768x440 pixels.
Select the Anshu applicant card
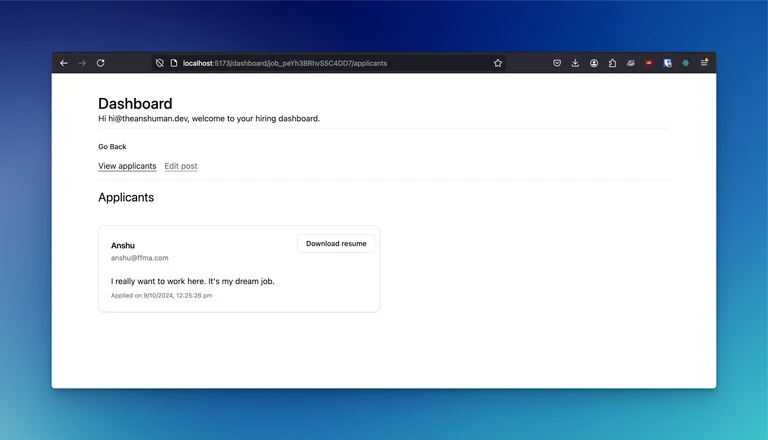pos(239,269)
